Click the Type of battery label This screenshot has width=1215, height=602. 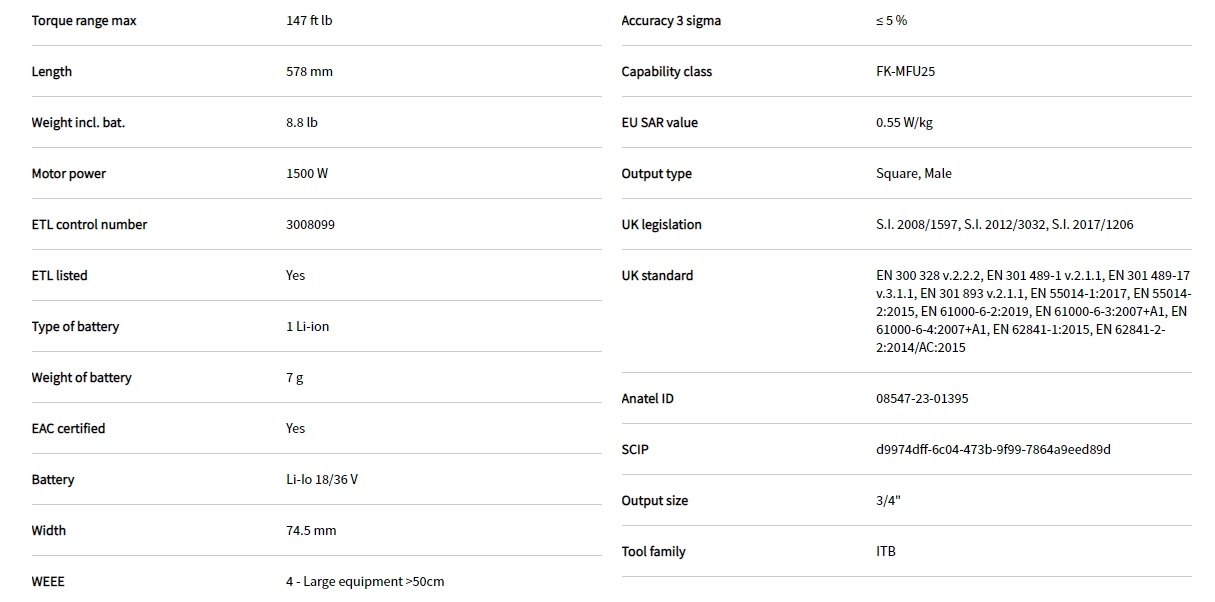(x=75, y=327)
